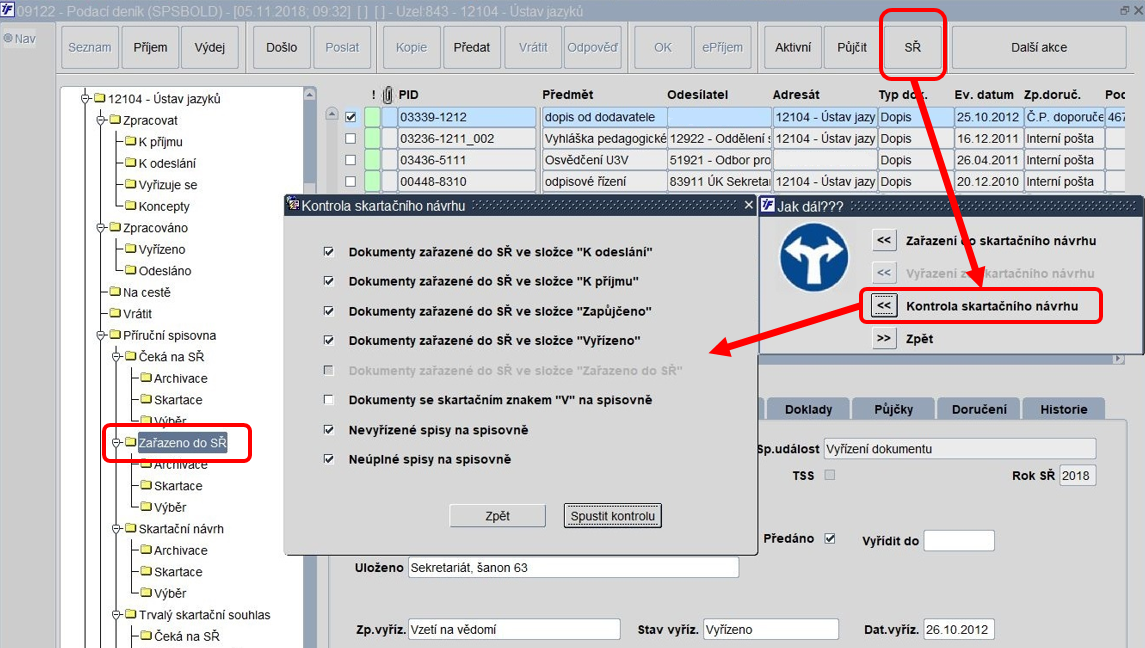Click the >> arrow next to Zpět

[x=884, y=338]
